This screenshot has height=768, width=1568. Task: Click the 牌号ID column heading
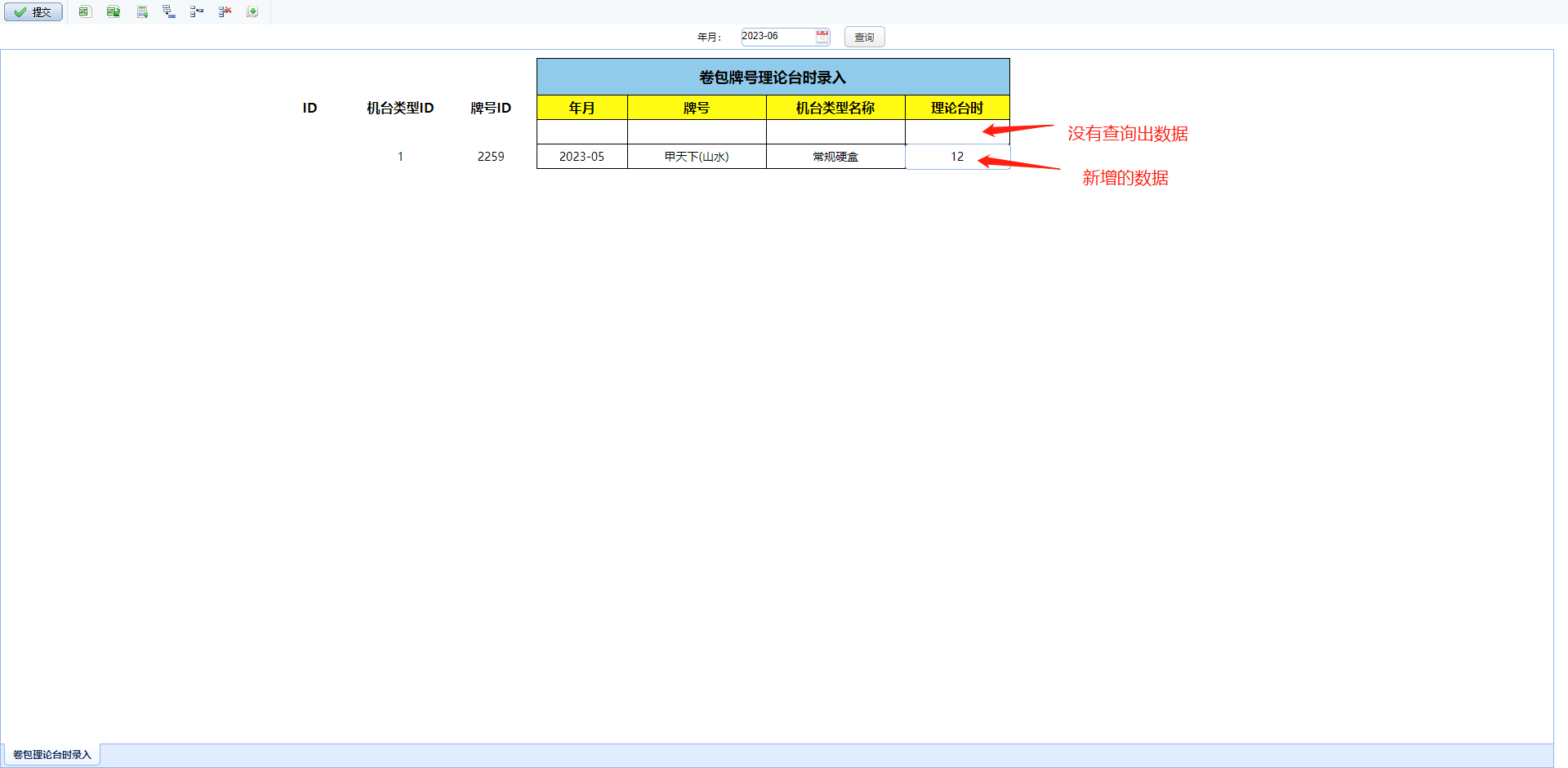pos(491,108)
